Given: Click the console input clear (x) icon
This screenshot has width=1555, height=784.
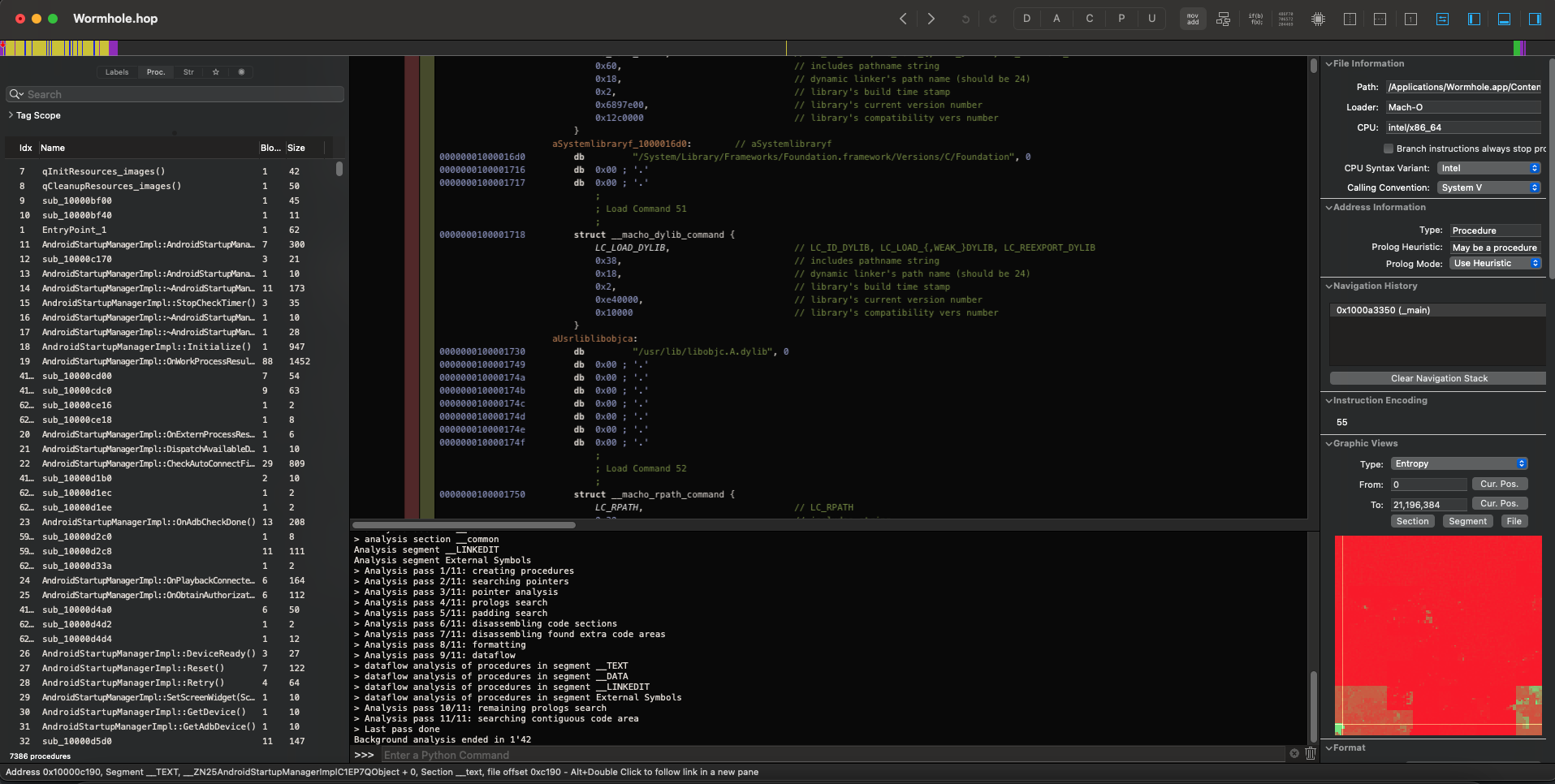Looking at the screenshot, I should (x=1294, y=754).
